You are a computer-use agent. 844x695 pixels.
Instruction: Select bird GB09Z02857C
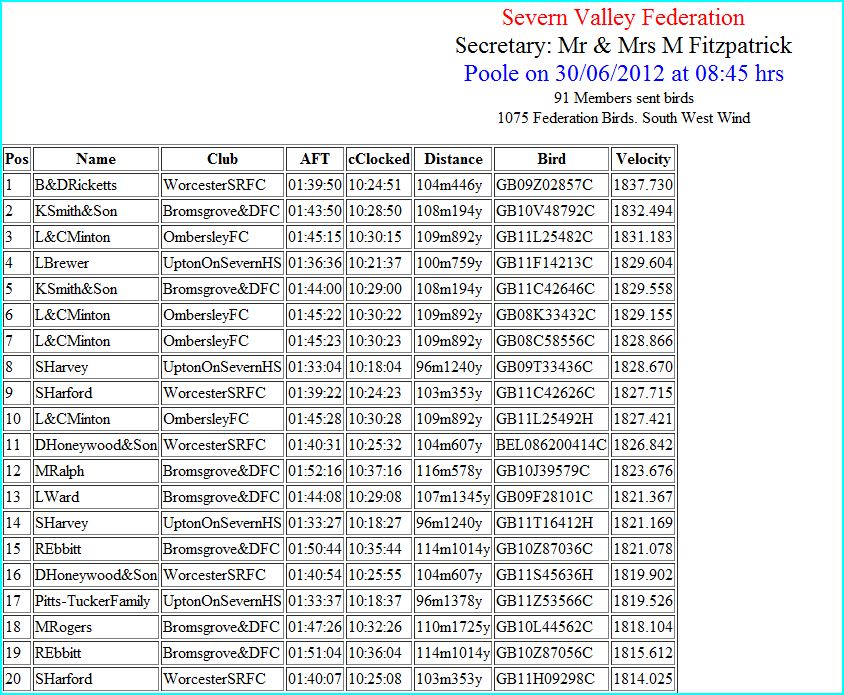coord(544,185)
